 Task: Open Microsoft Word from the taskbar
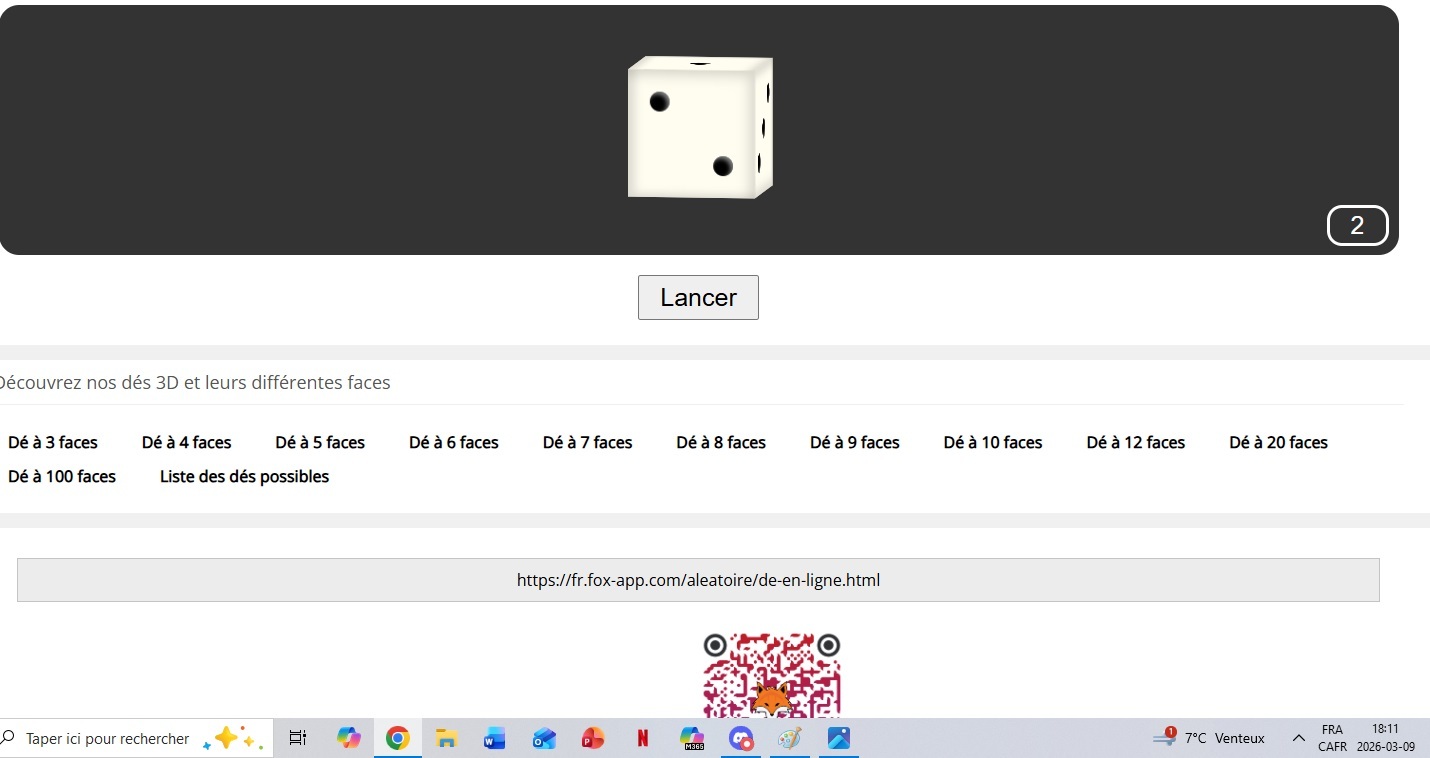[x=495, y=738]
